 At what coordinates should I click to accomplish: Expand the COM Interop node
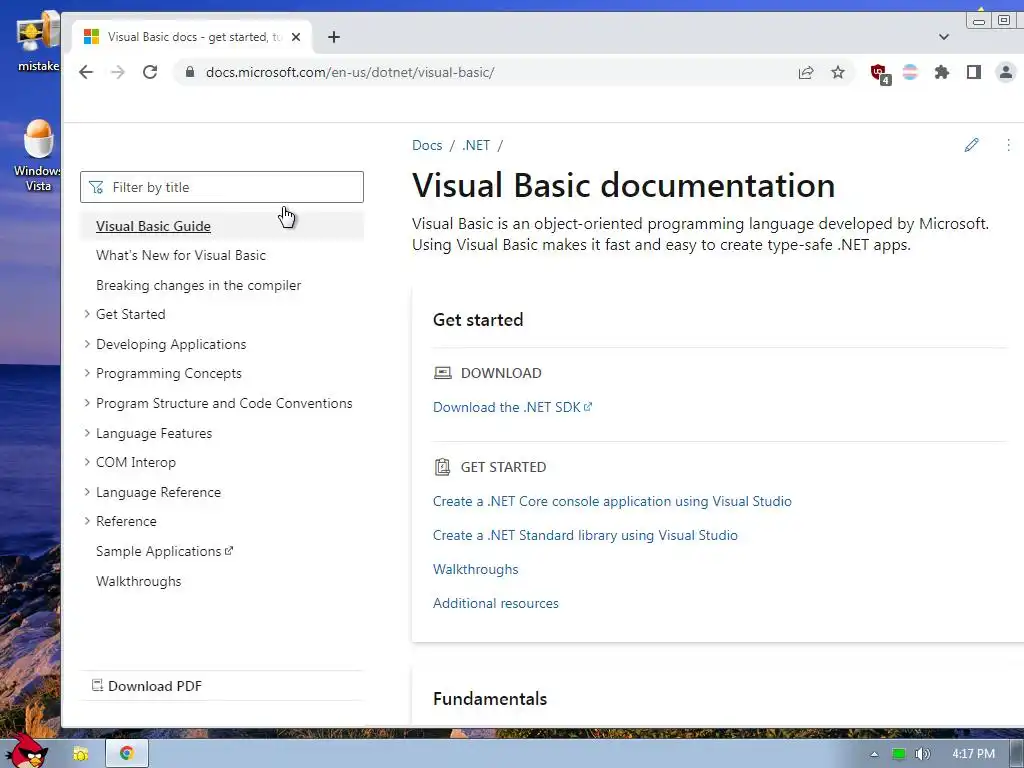(87, 462)
